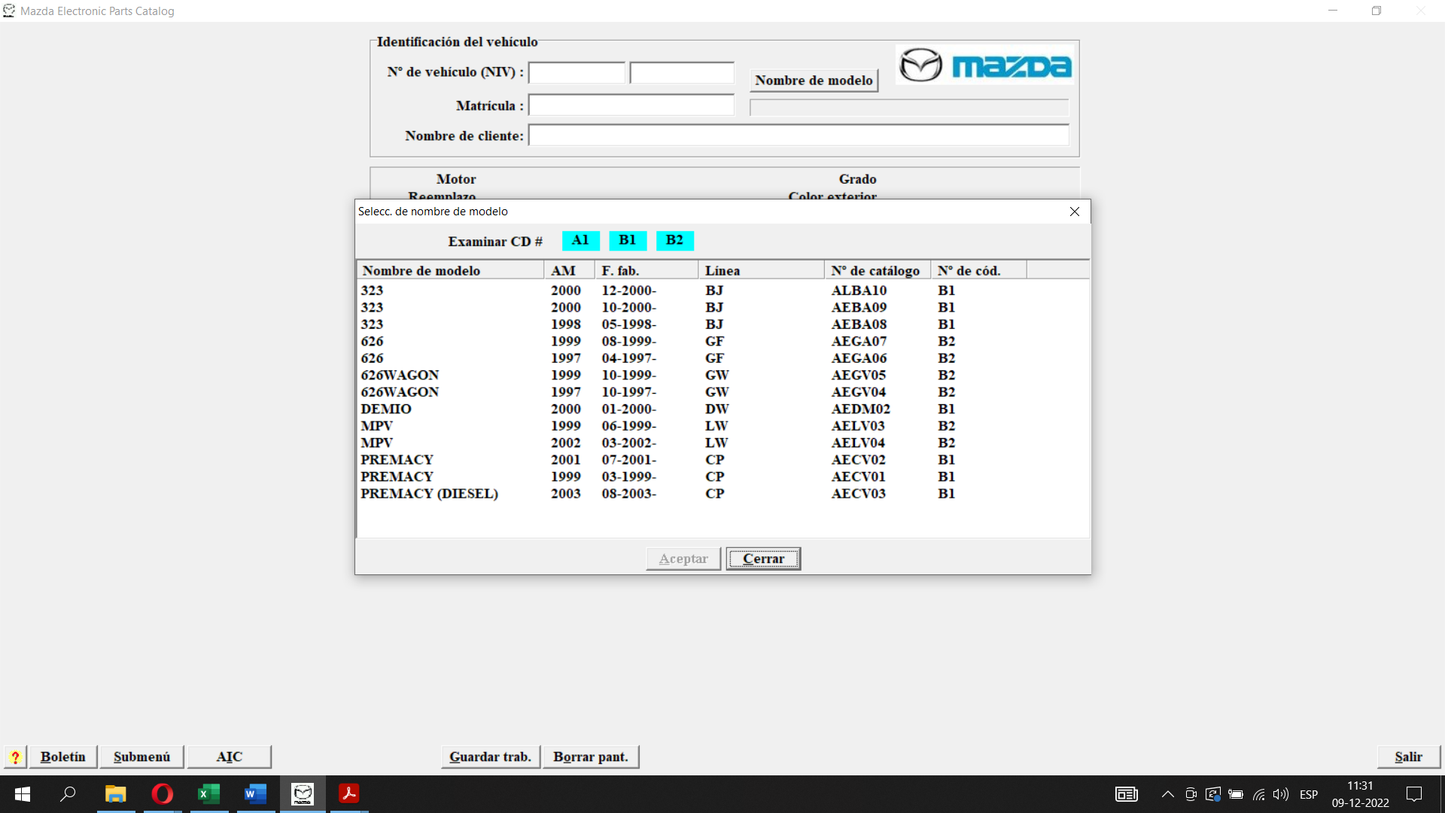This screenshot has width=1445, height=813.
Task: Select PREMACY row dated 03-1999-
Action: click(x=722, y=477)
